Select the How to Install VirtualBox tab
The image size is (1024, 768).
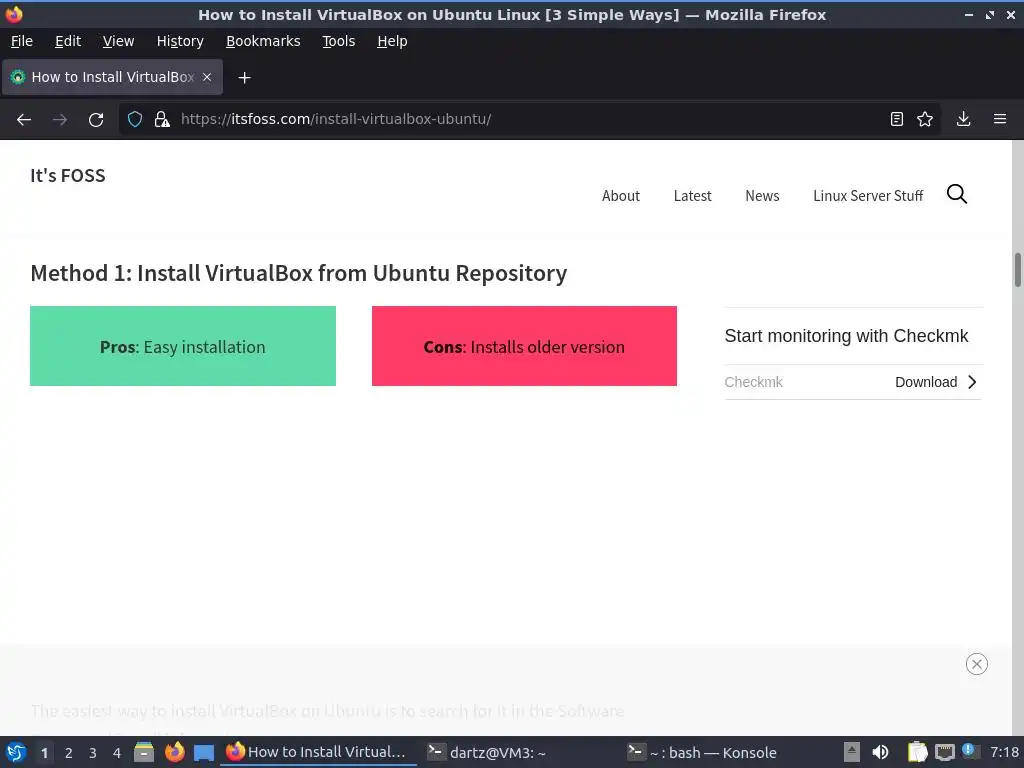pos(112,77)
